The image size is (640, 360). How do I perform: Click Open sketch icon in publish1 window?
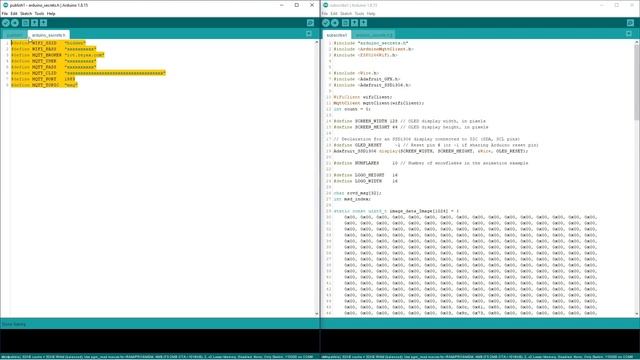35,23
